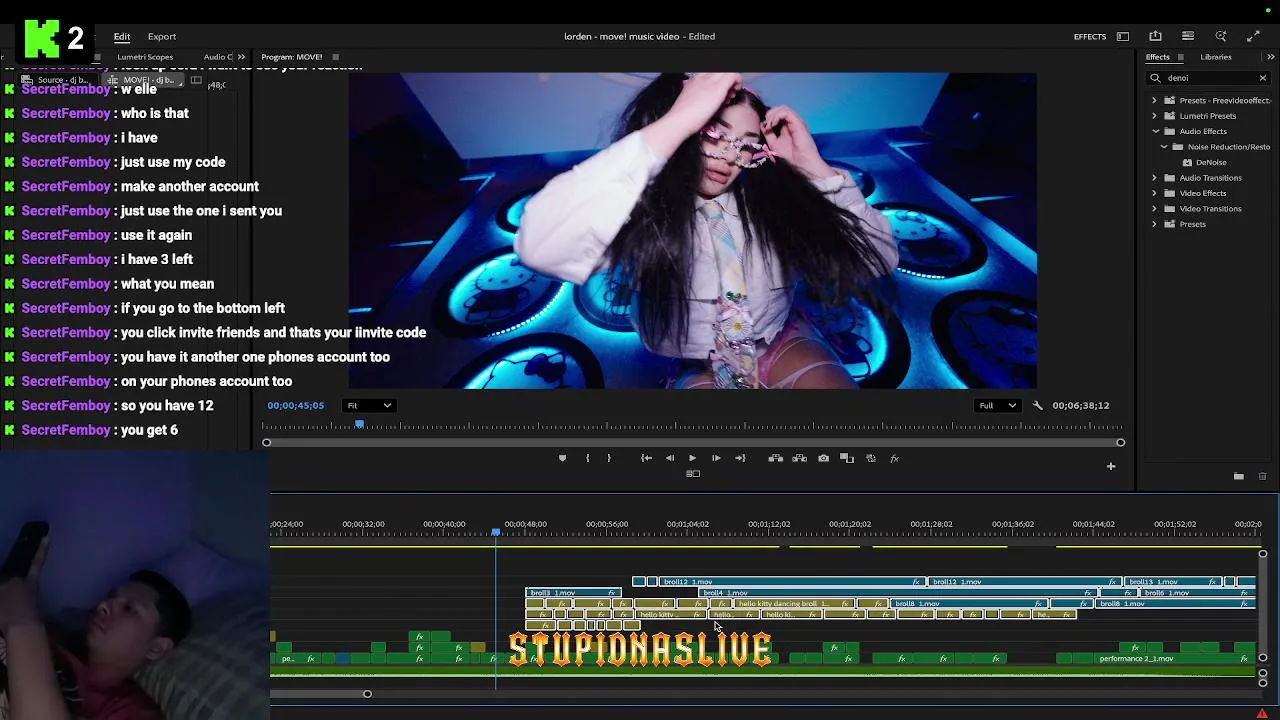This screenshot has height=720, width=1280.
Task: Click the timeline horizontal zoom scrollbar handle
Action: pos(367,694)
